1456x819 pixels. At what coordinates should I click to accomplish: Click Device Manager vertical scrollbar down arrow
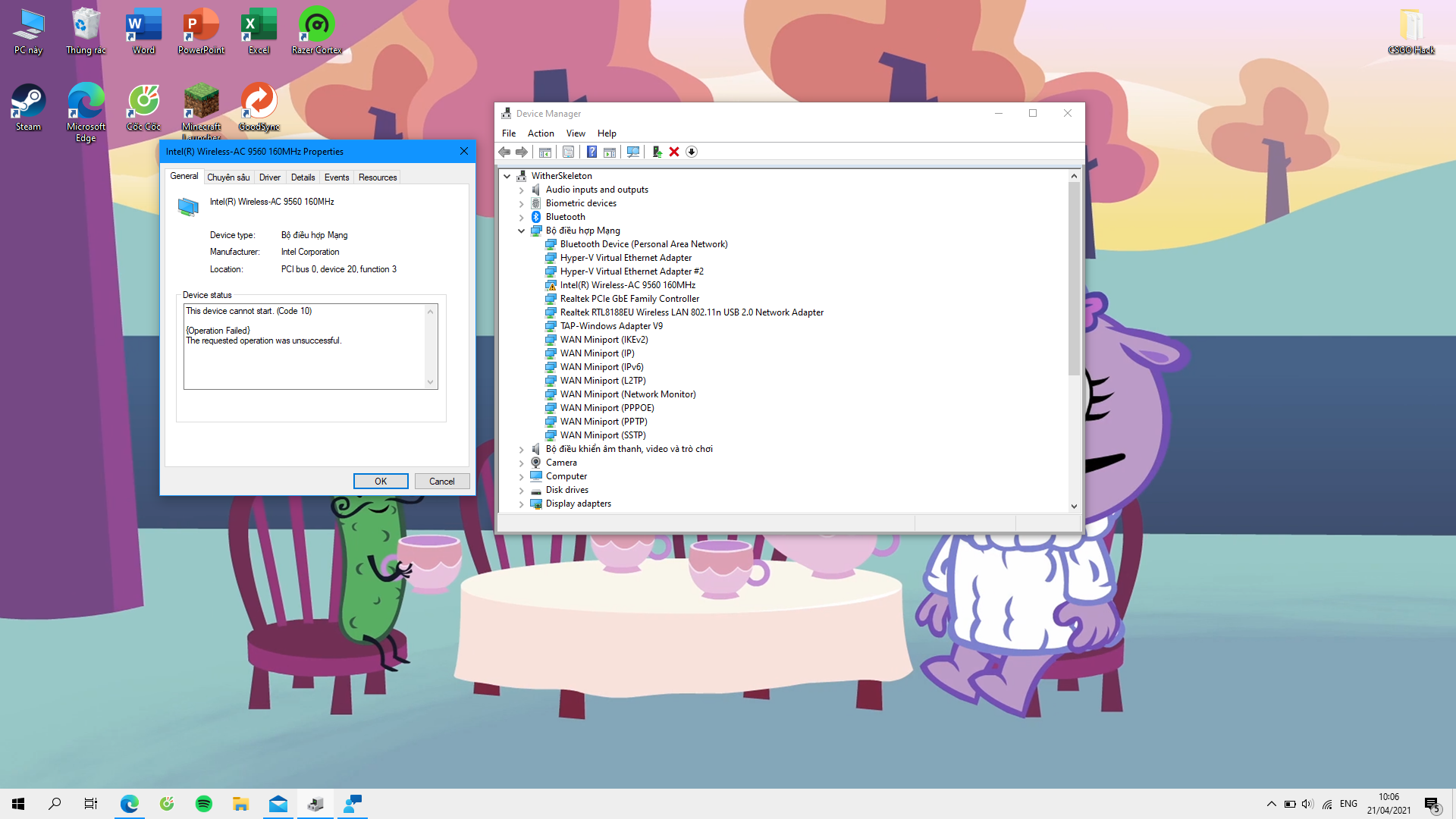click(x=1074, y=506)
